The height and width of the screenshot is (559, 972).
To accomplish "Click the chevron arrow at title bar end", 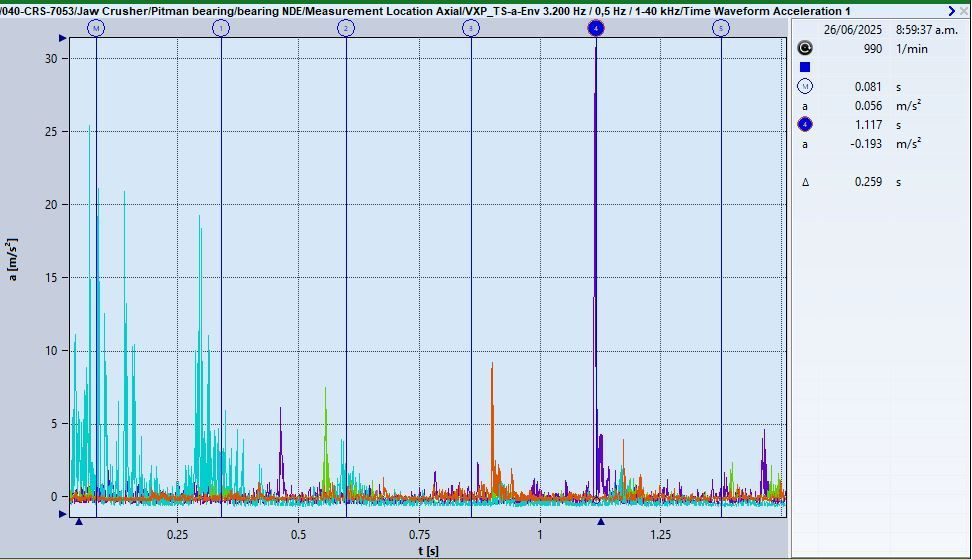I will click(952, 11).
